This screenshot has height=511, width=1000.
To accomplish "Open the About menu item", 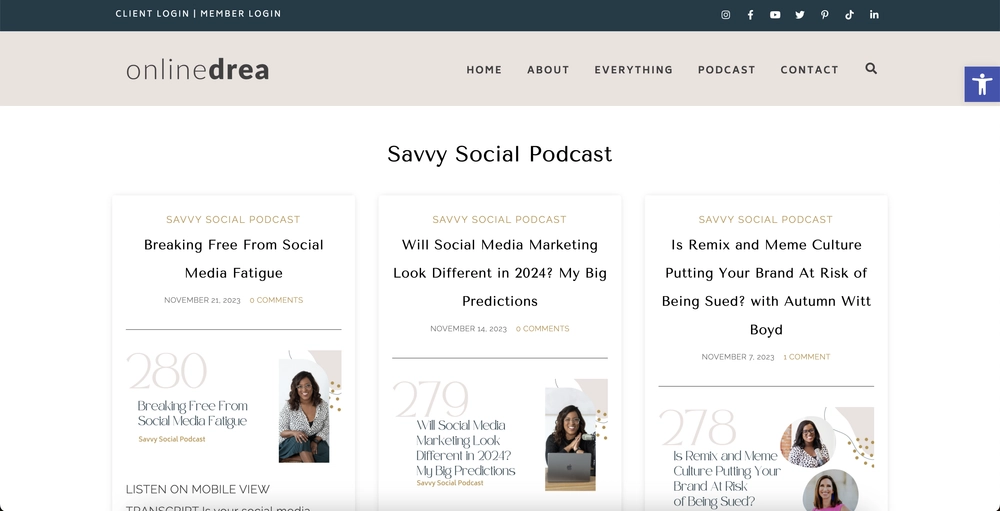I will 548,70.
